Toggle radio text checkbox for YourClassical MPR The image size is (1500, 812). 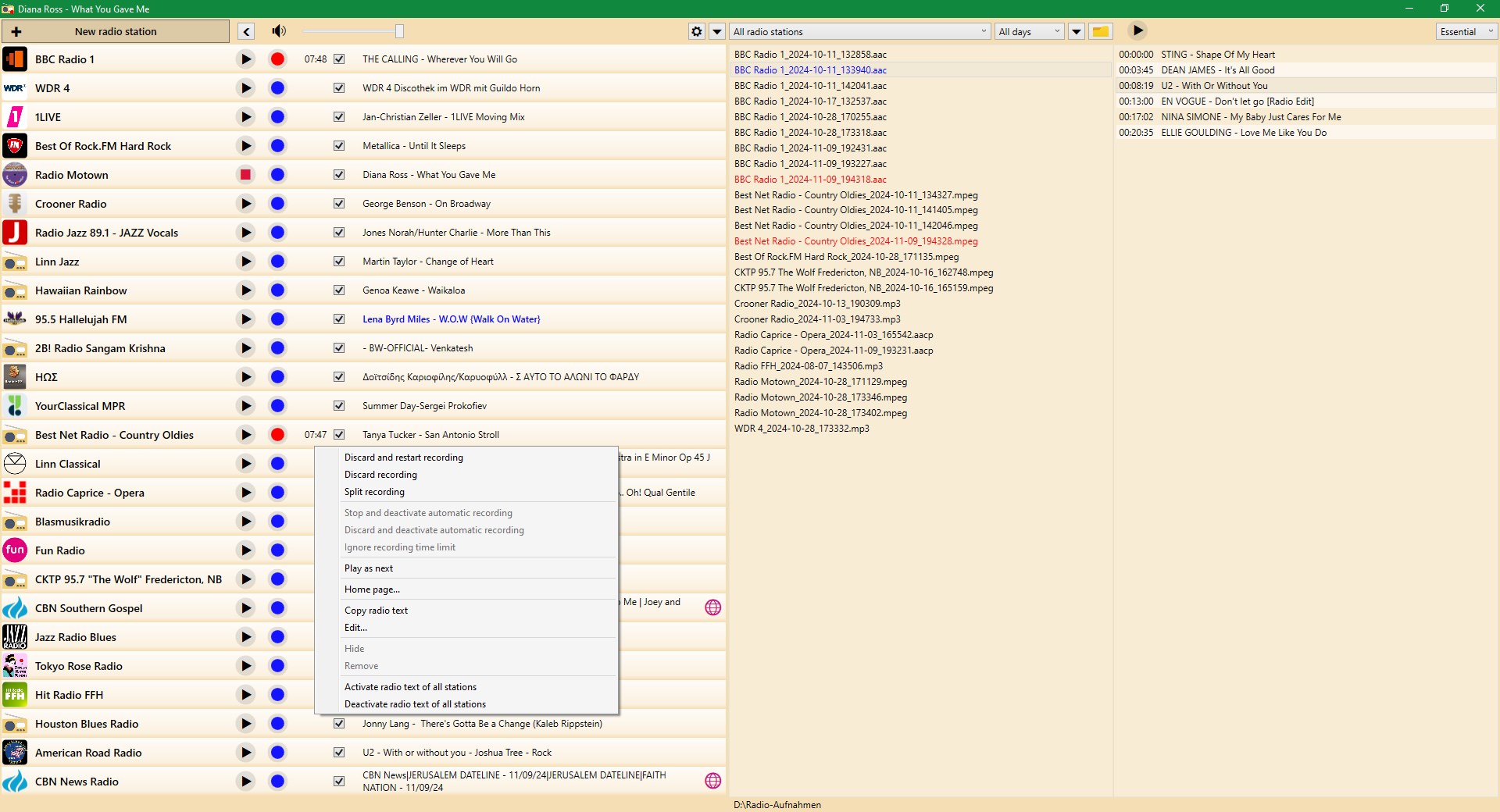[339, 406]
